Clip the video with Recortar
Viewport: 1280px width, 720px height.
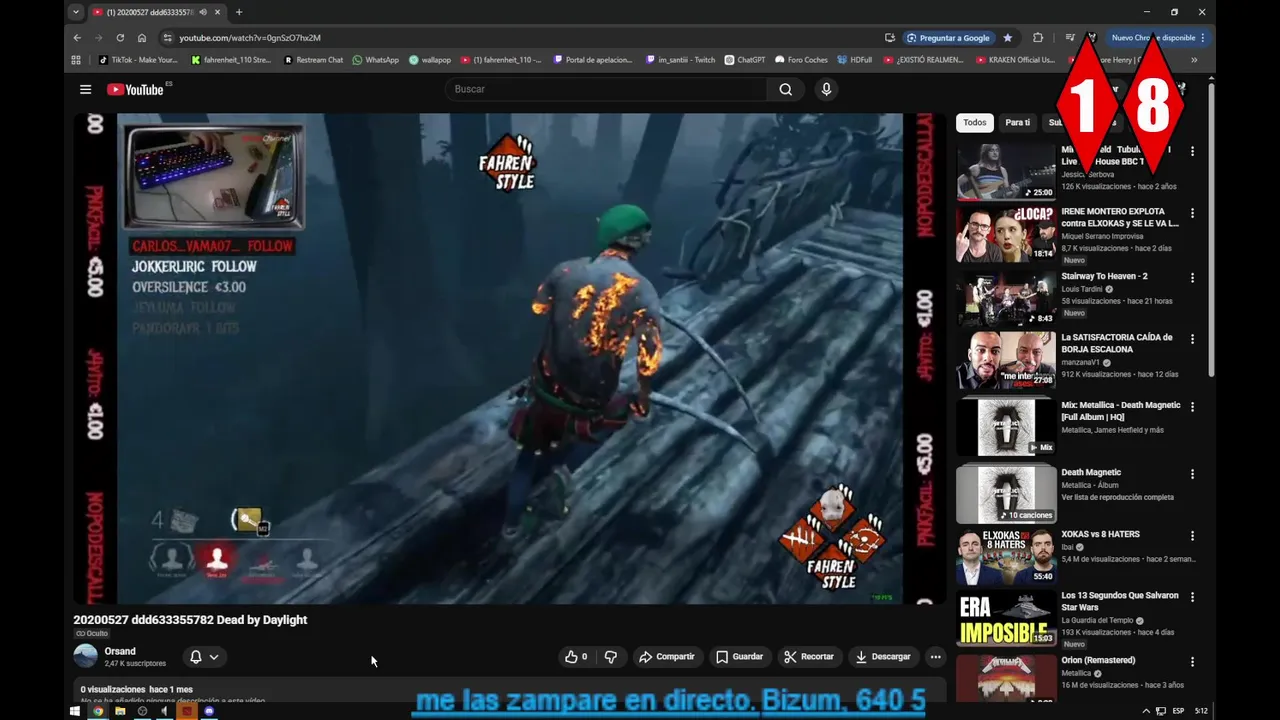click(809, 657)
